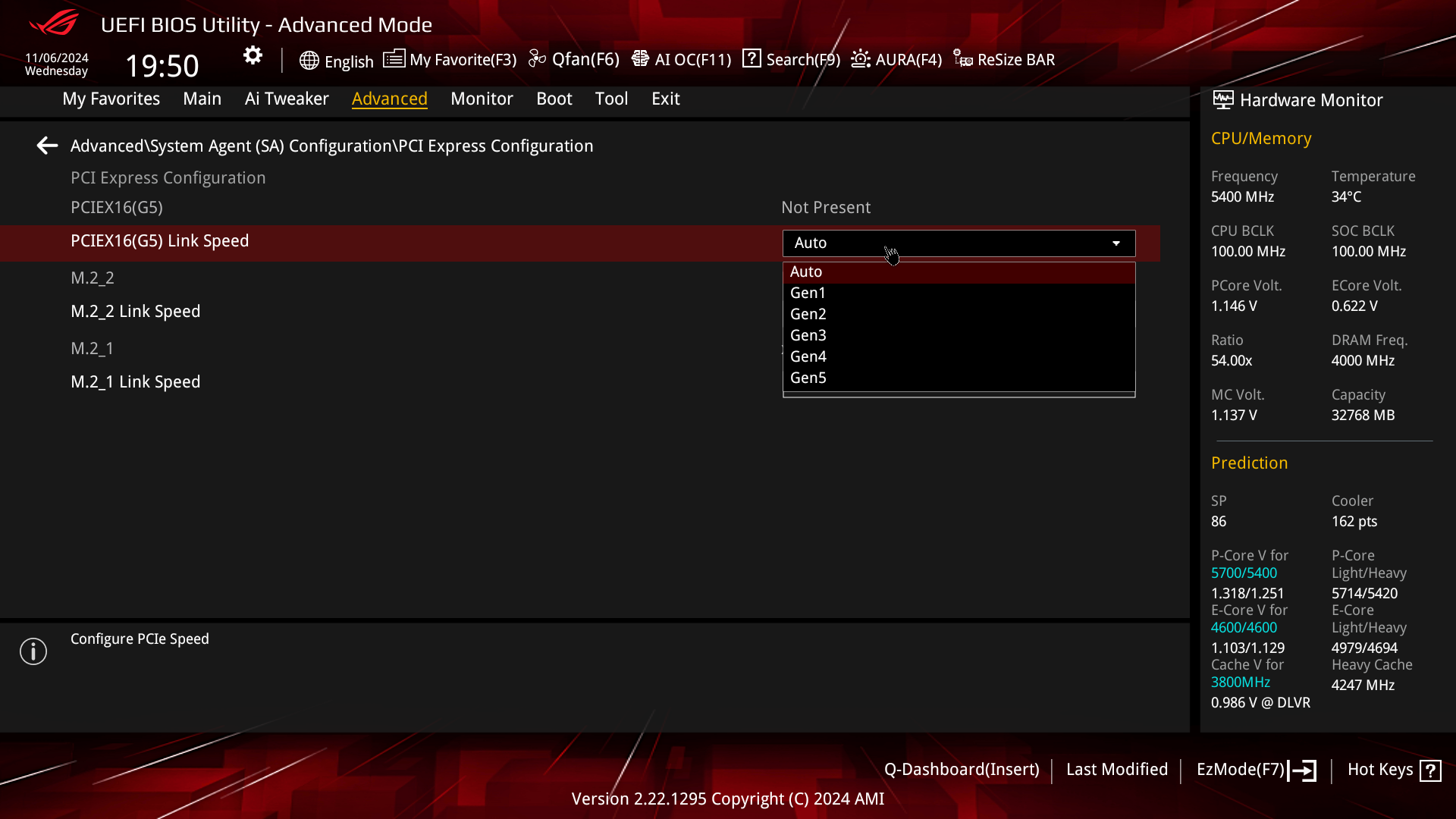
Task: Open Qfan(F6) fan control icon
Action: (537, 59)
